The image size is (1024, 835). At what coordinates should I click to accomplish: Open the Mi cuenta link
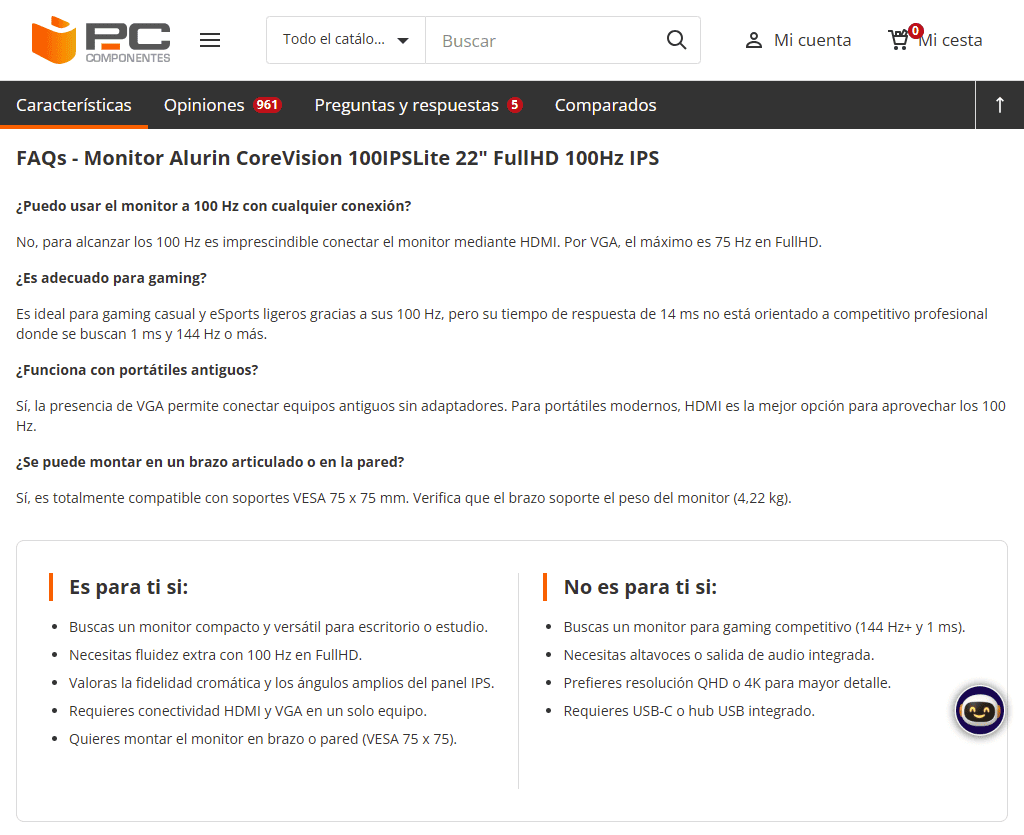(812, 40)
